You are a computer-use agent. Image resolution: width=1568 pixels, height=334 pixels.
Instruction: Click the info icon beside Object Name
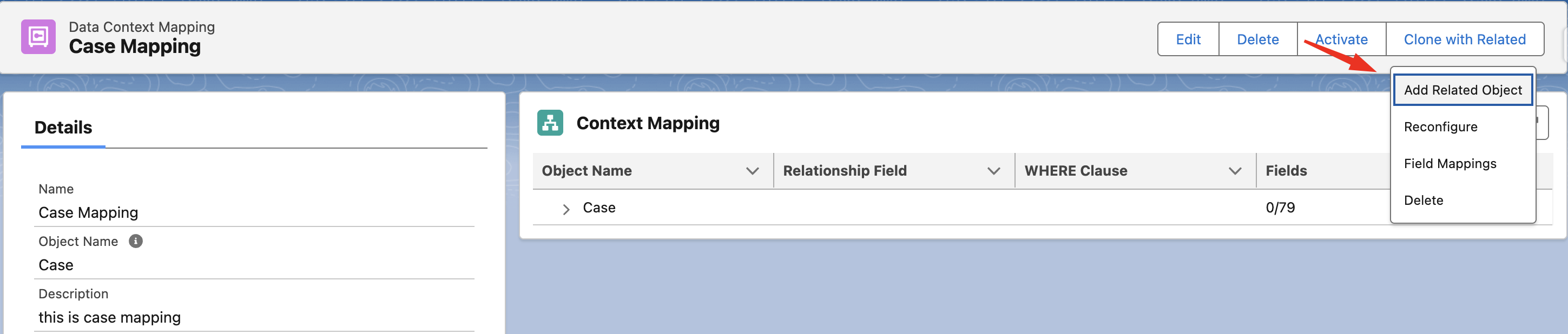coord(136,242)
